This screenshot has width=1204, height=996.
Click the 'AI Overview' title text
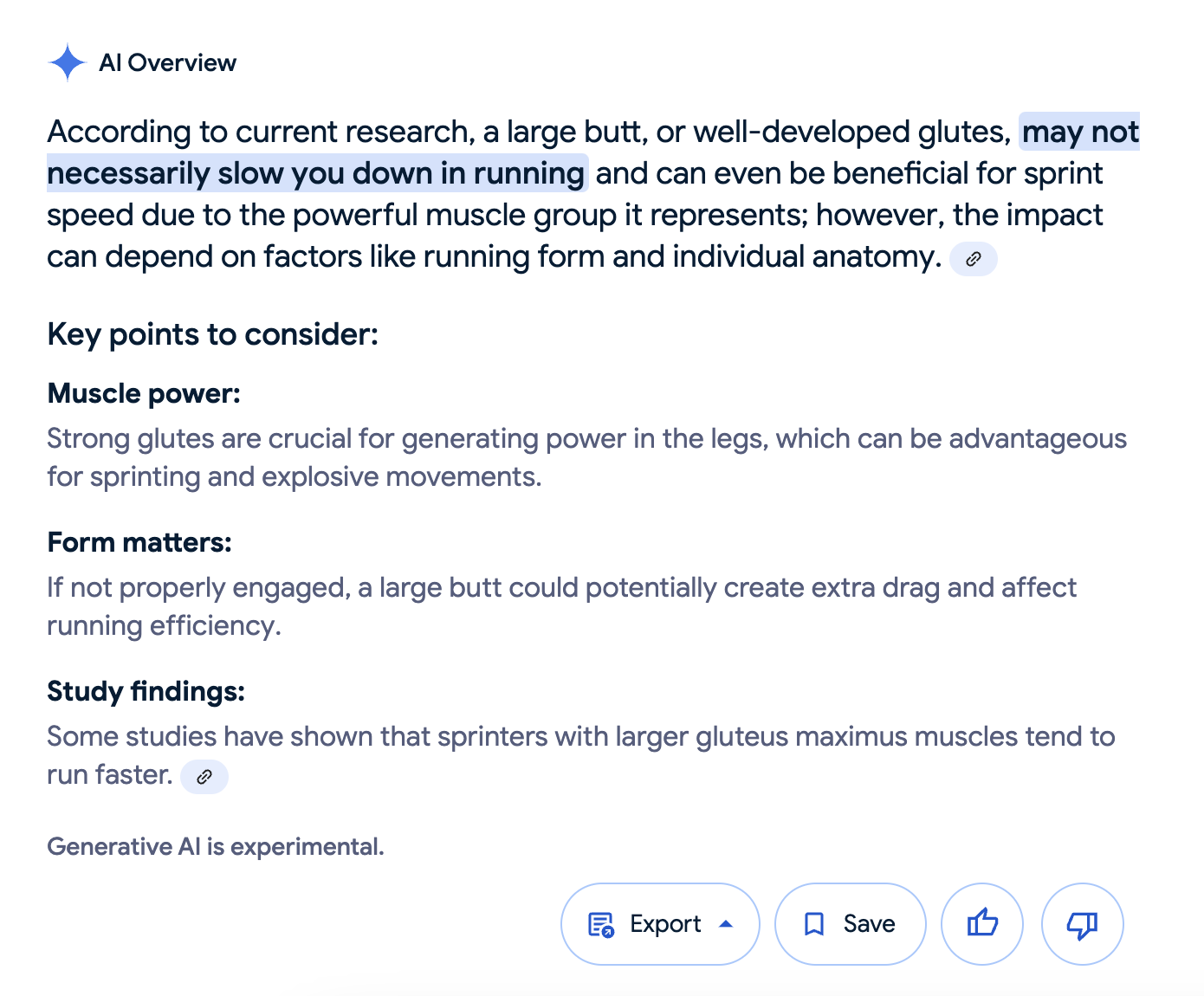[x=168, y=62]
